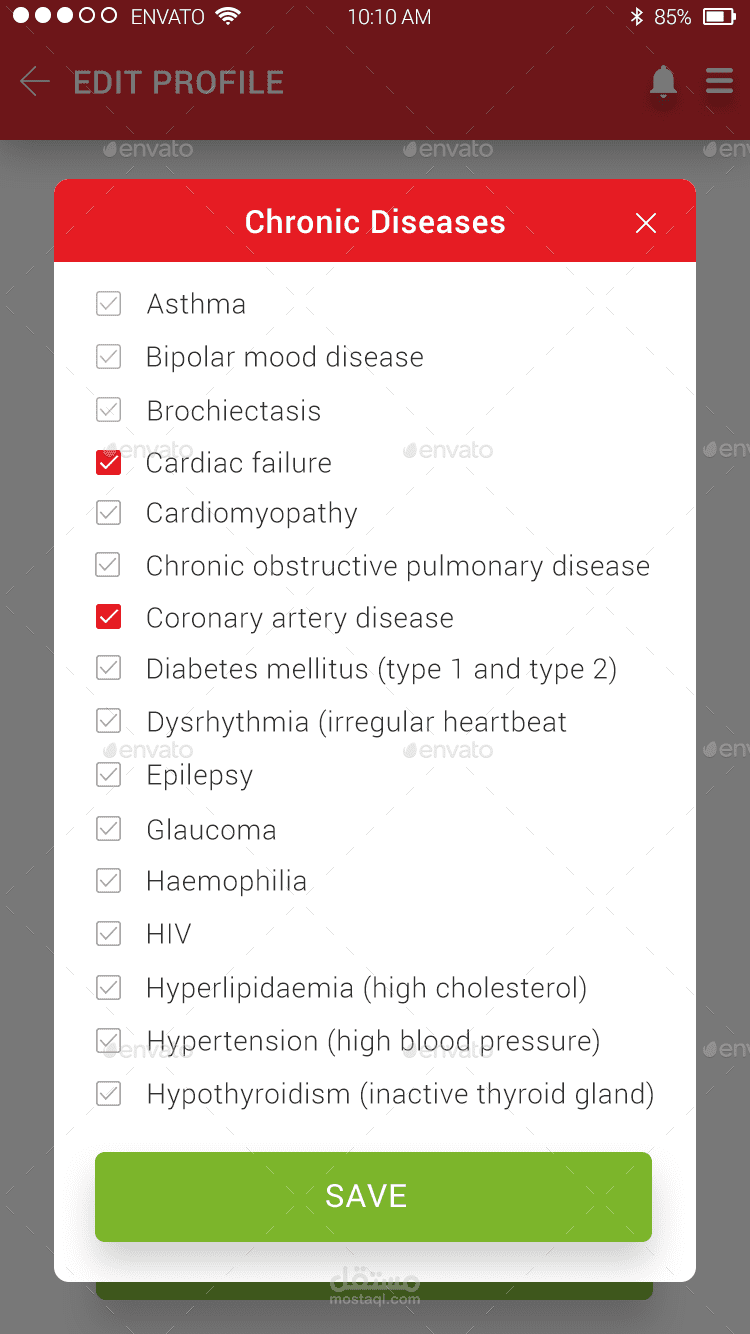Uncheck the Cardiac failure checkbox

coord(109,462)
